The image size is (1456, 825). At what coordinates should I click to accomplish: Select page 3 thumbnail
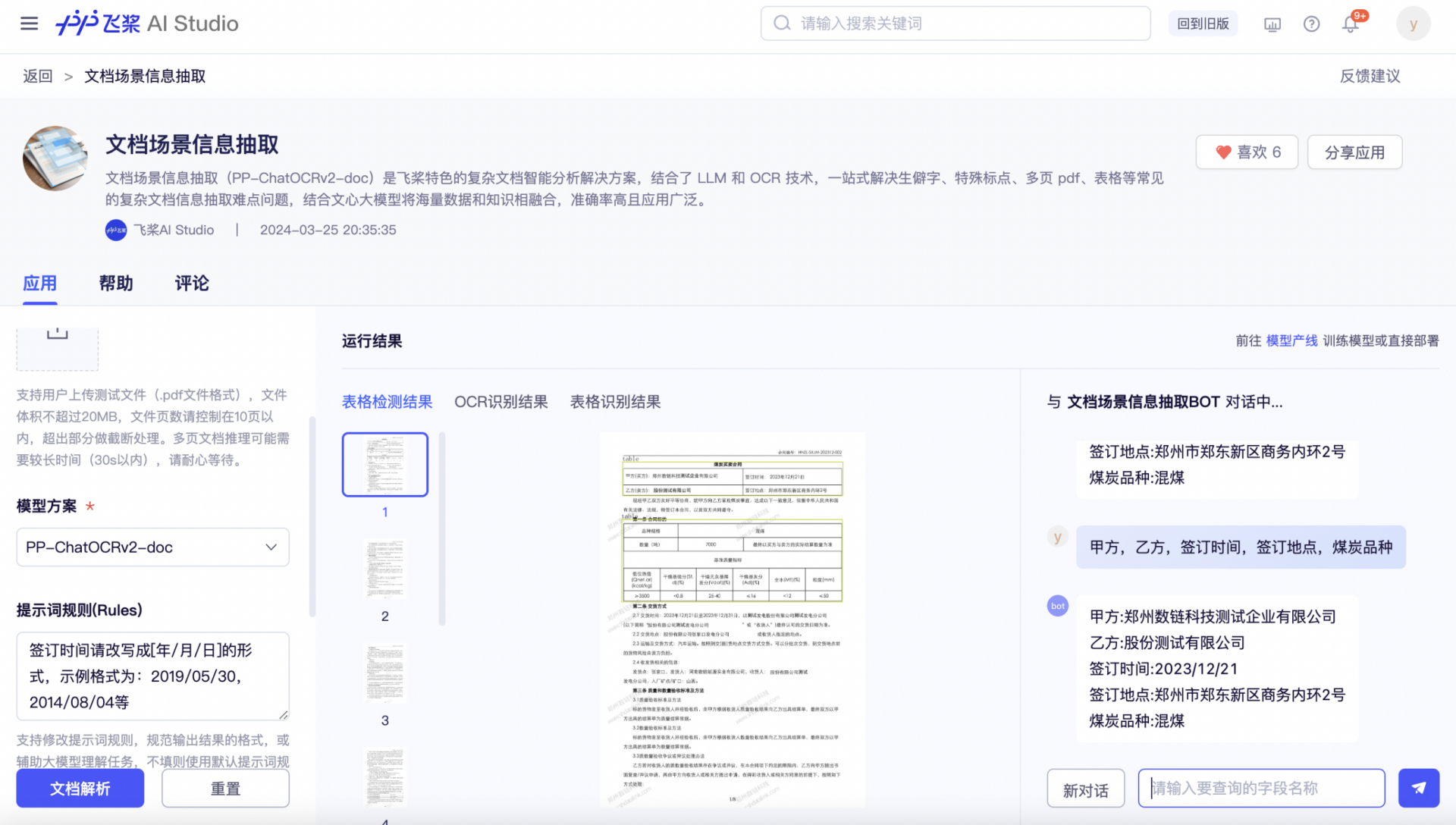click(x=385, y=673)
